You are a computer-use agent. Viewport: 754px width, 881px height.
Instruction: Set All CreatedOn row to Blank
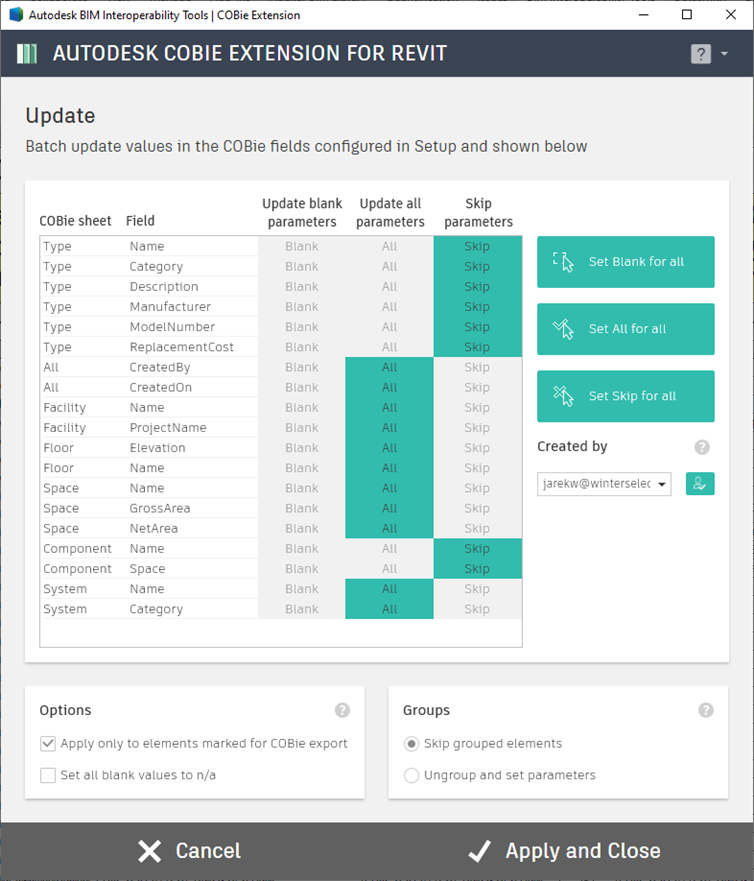point(302,388)
